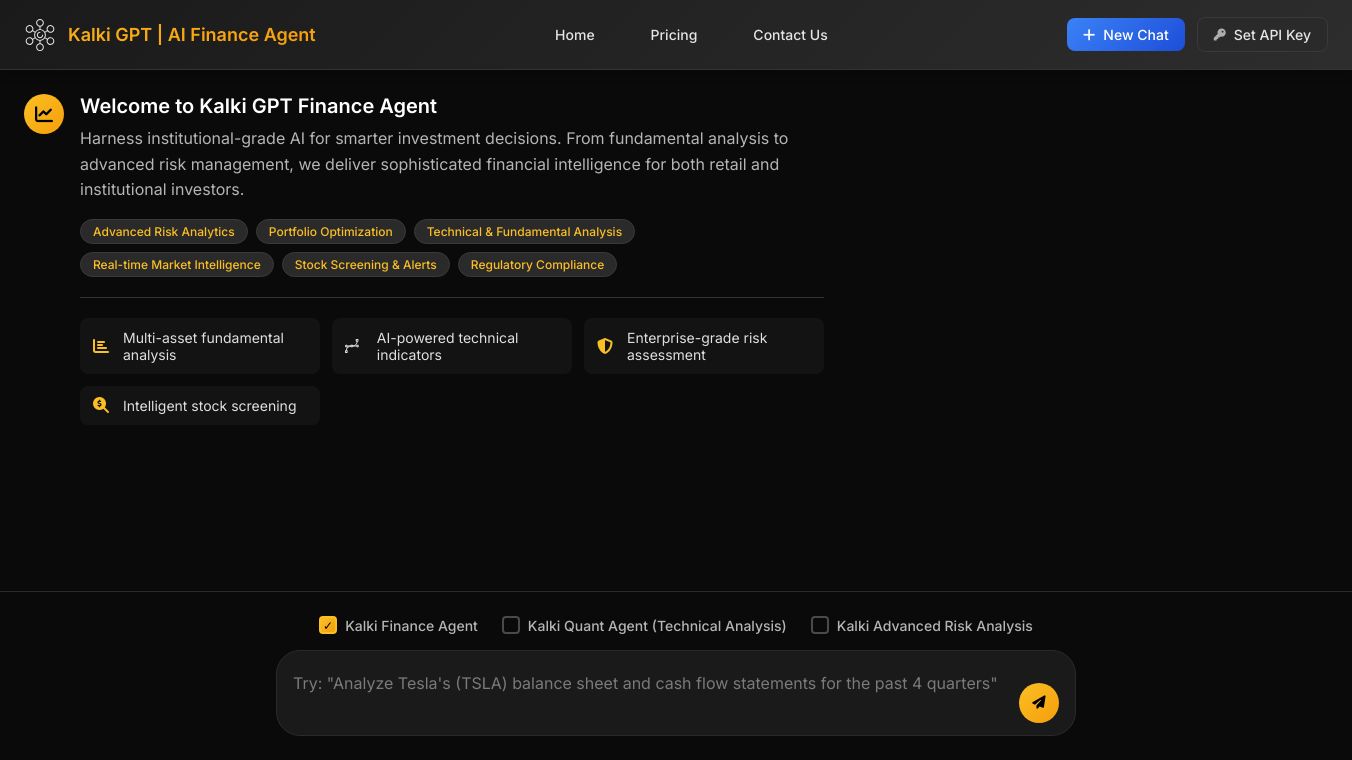Image resolution: width=1352 pixels, height=760 pixels.
Task: Start a New Chat
Action: [x=1125, y=35]
